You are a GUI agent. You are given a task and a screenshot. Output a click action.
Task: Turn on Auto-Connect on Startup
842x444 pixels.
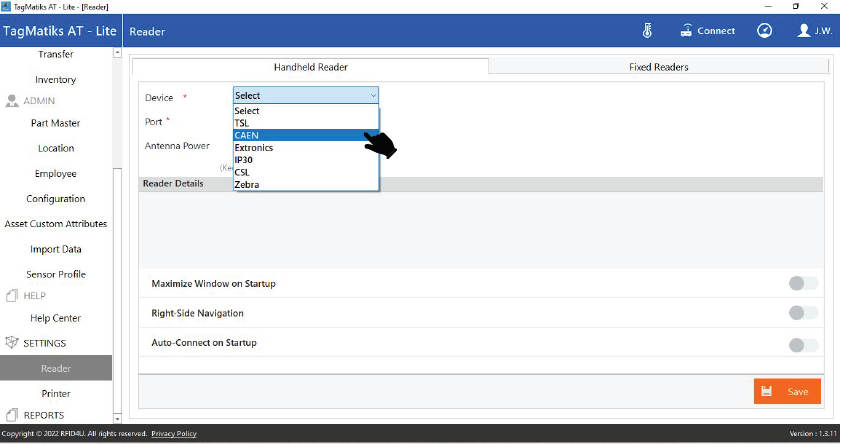tap(802, 345)
